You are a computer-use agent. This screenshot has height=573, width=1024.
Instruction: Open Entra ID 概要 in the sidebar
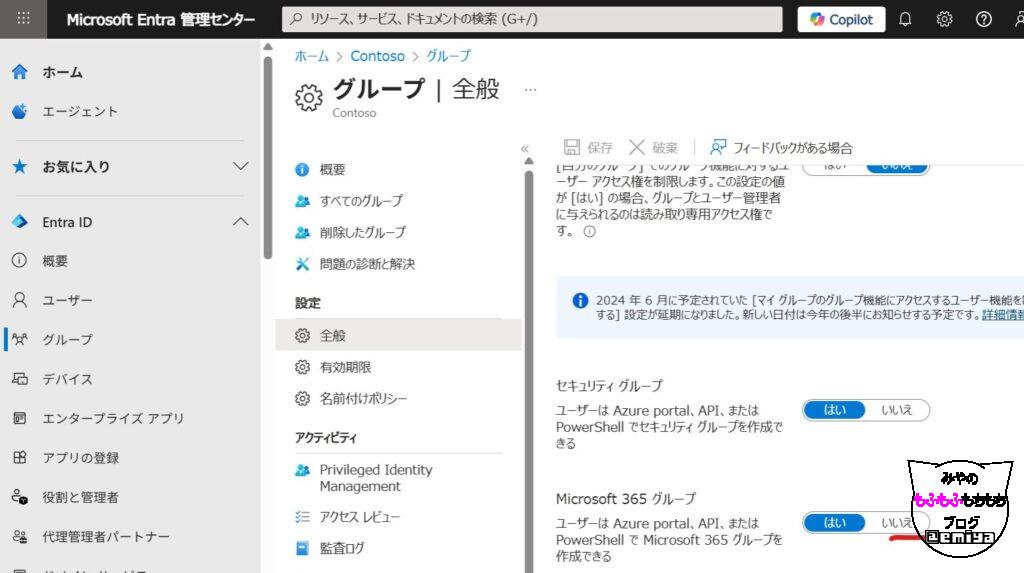(55, 261)
